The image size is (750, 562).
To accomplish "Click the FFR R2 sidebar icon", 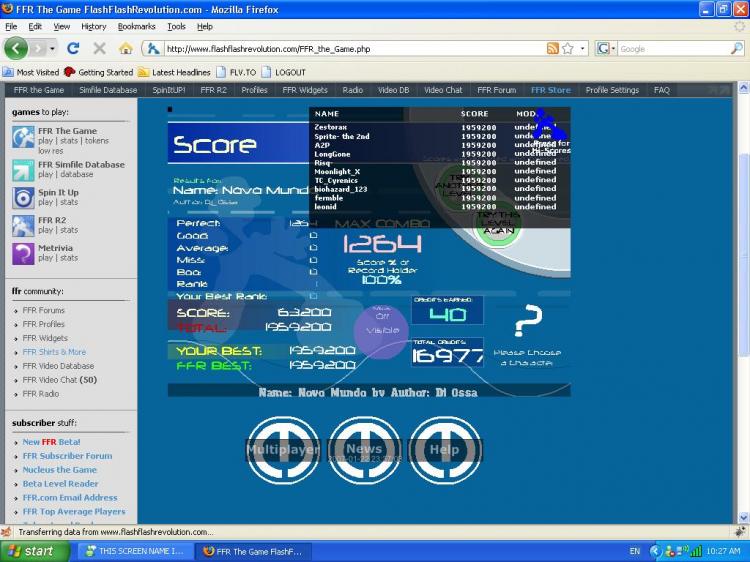I will (23, 226).
